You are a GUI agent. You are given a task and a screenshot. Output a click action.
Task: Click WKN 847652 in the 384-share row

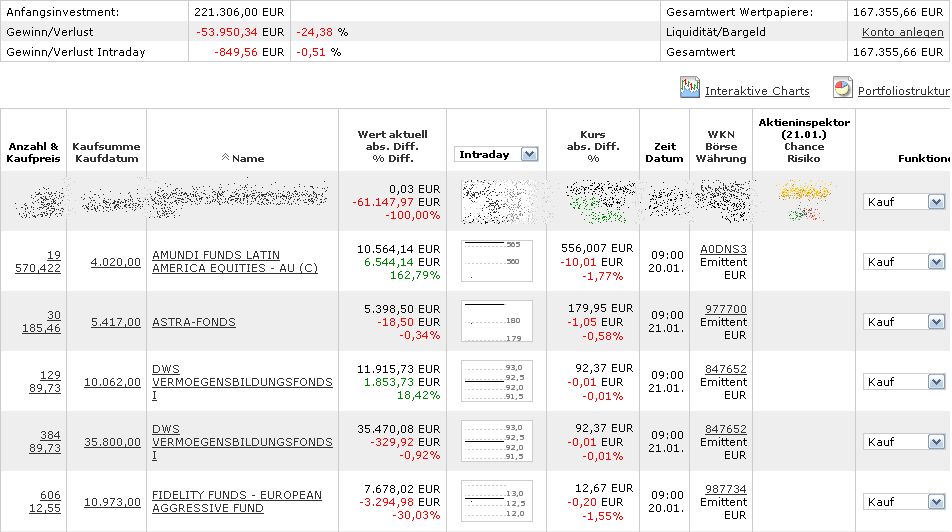coord(726,429)
